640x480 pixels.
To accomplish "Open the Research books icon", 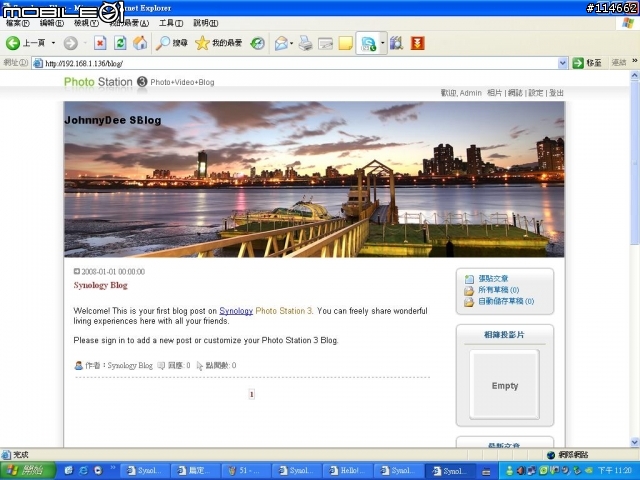I will (396, 43).
